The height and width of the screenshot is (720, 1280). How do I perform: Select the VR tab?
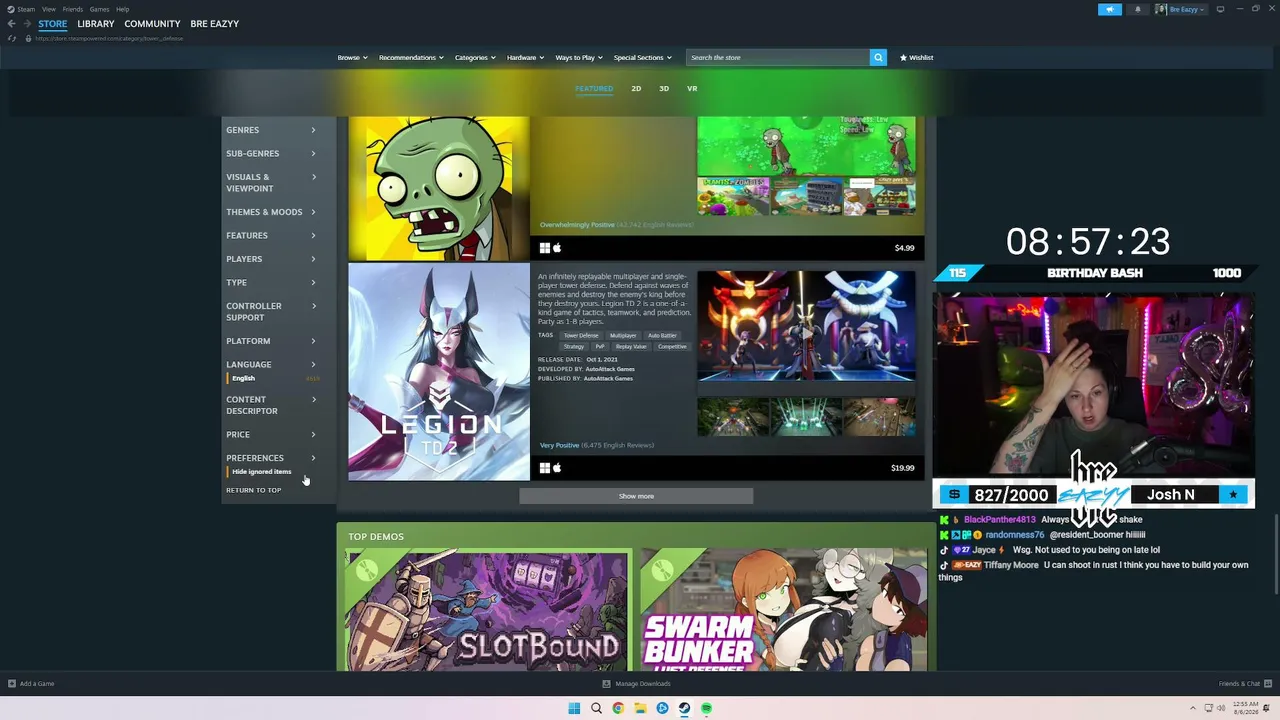point(692,89)
